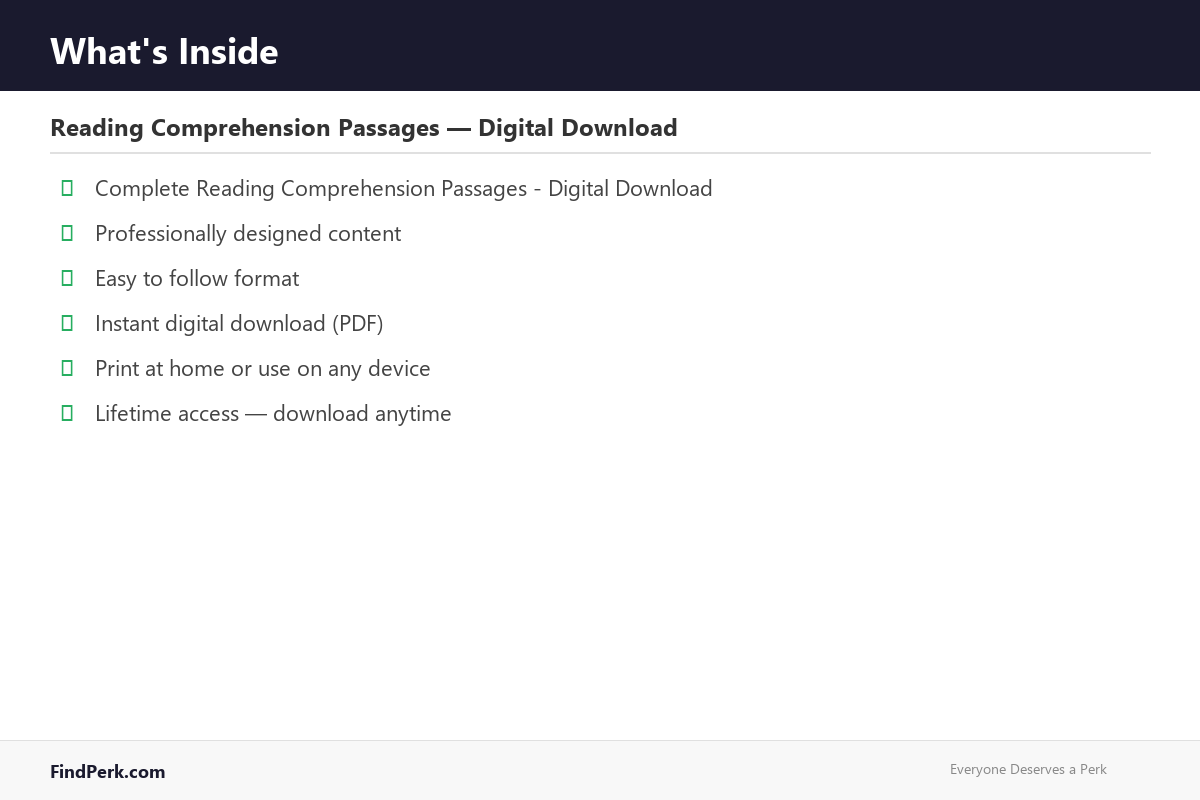1200x800 pixels.
Task: Click the "Everyone Deserves a Perk" tagline
Action: pos(1028,769)
